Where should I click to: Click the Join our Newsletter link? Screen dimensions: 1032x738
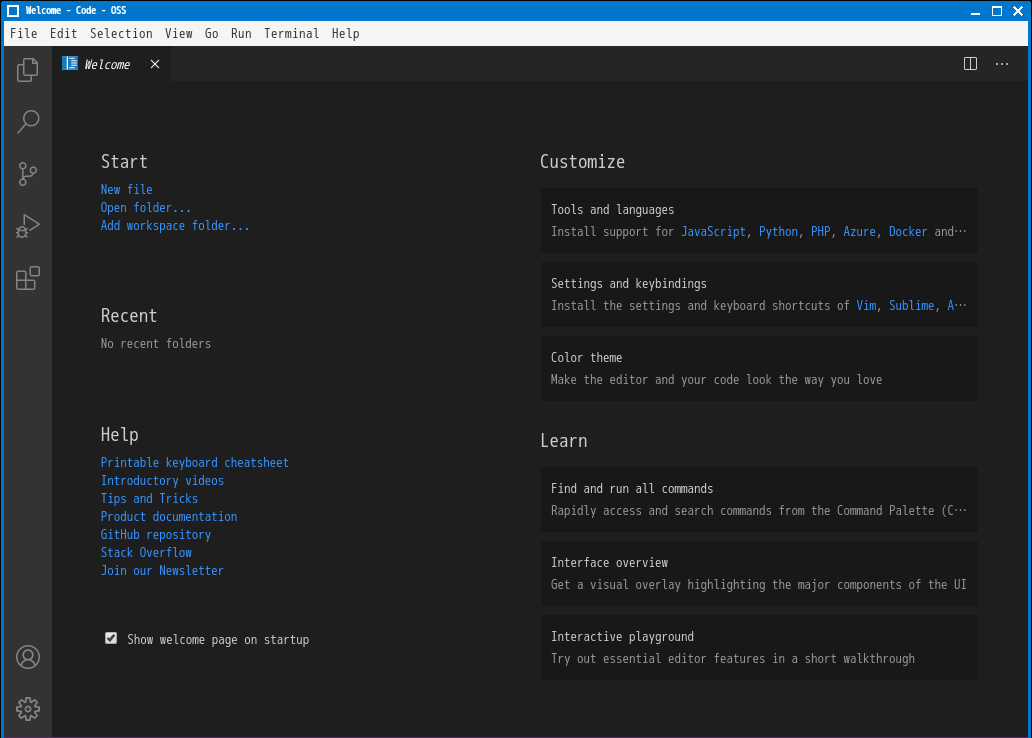[162, 571]
